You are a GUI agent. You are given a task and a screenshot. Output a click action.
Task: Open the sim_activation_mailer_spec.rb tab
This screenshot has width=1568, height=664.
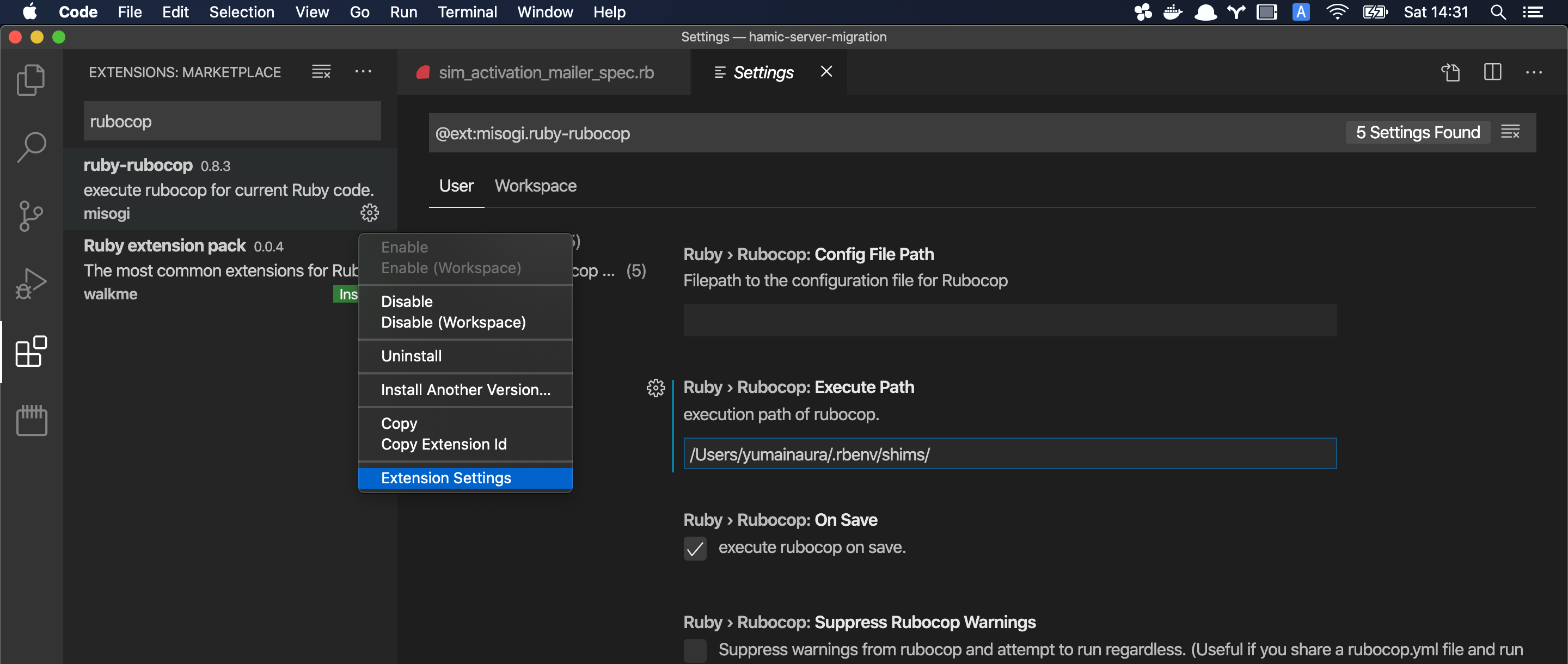[543, 72]
